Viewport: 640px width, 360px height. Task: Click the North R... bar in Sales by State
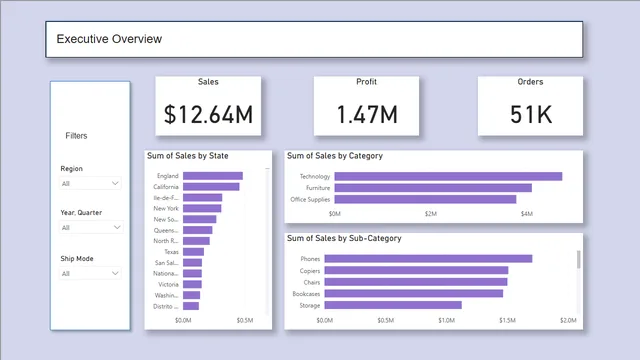196,241
